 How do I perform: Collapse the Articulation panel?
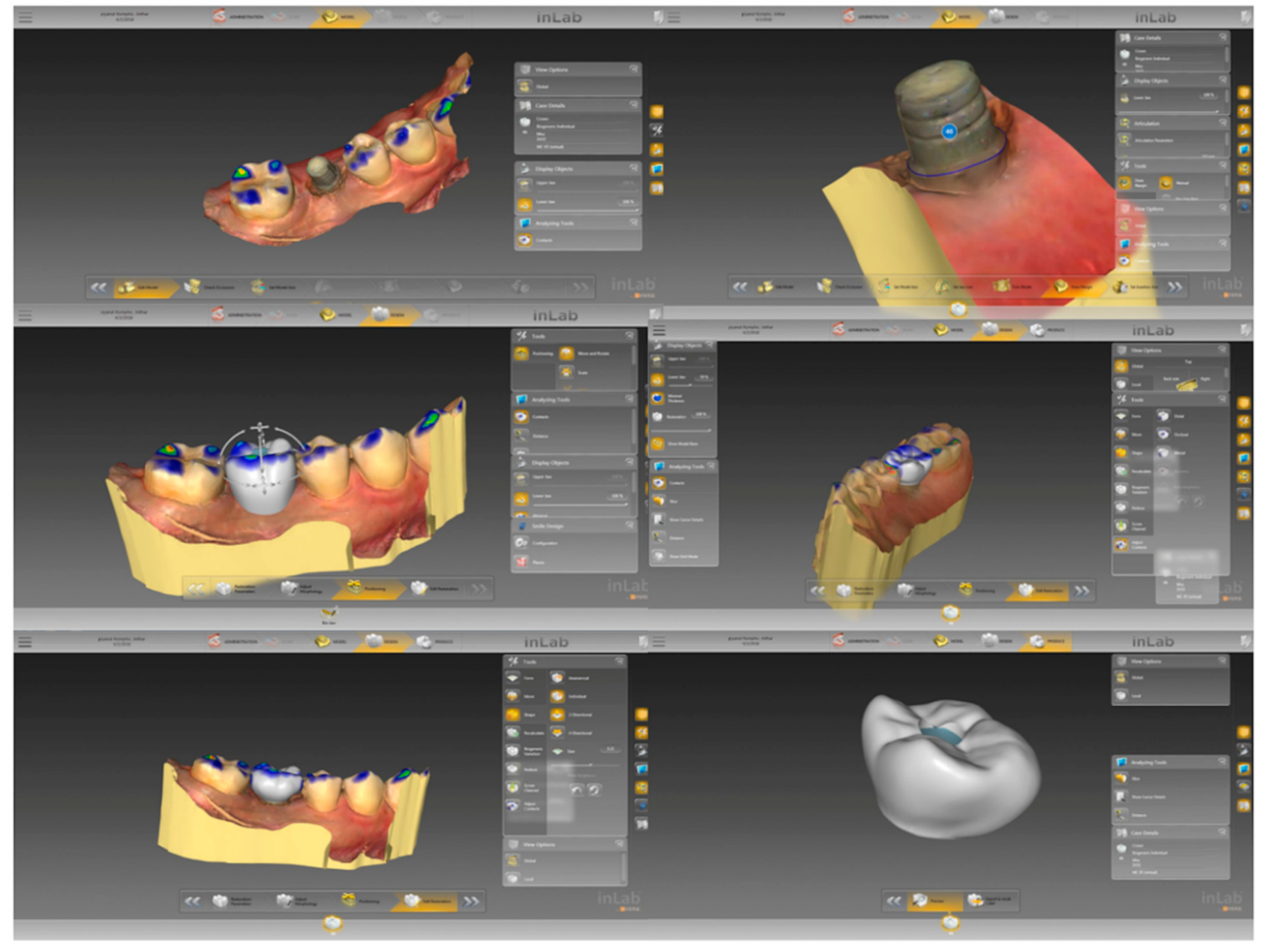click(1222, 123)
